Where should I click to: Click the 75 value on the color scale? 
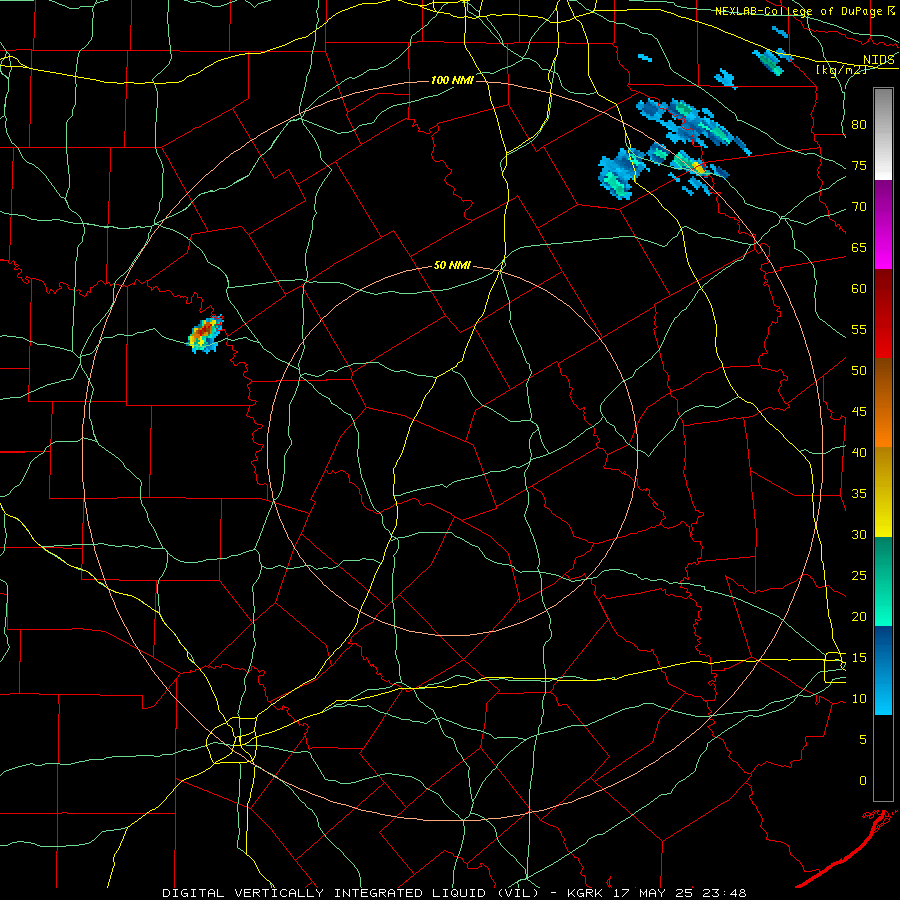coord(859,165)
